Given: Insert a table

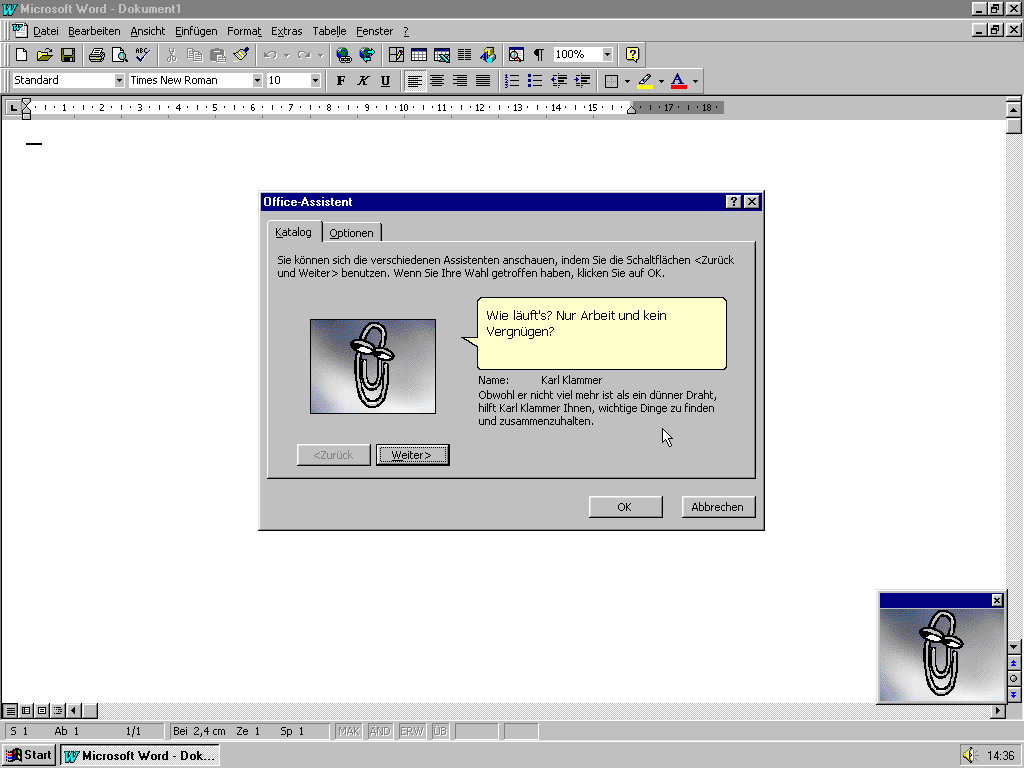Looking at the screenshot, I should coord(419,55).
